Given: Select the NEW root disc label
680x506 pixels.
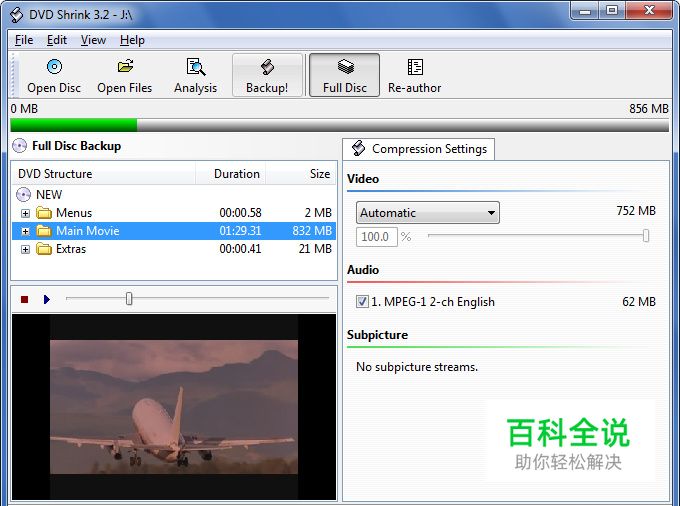Looking at the screenshot, I should click(49, 195).
